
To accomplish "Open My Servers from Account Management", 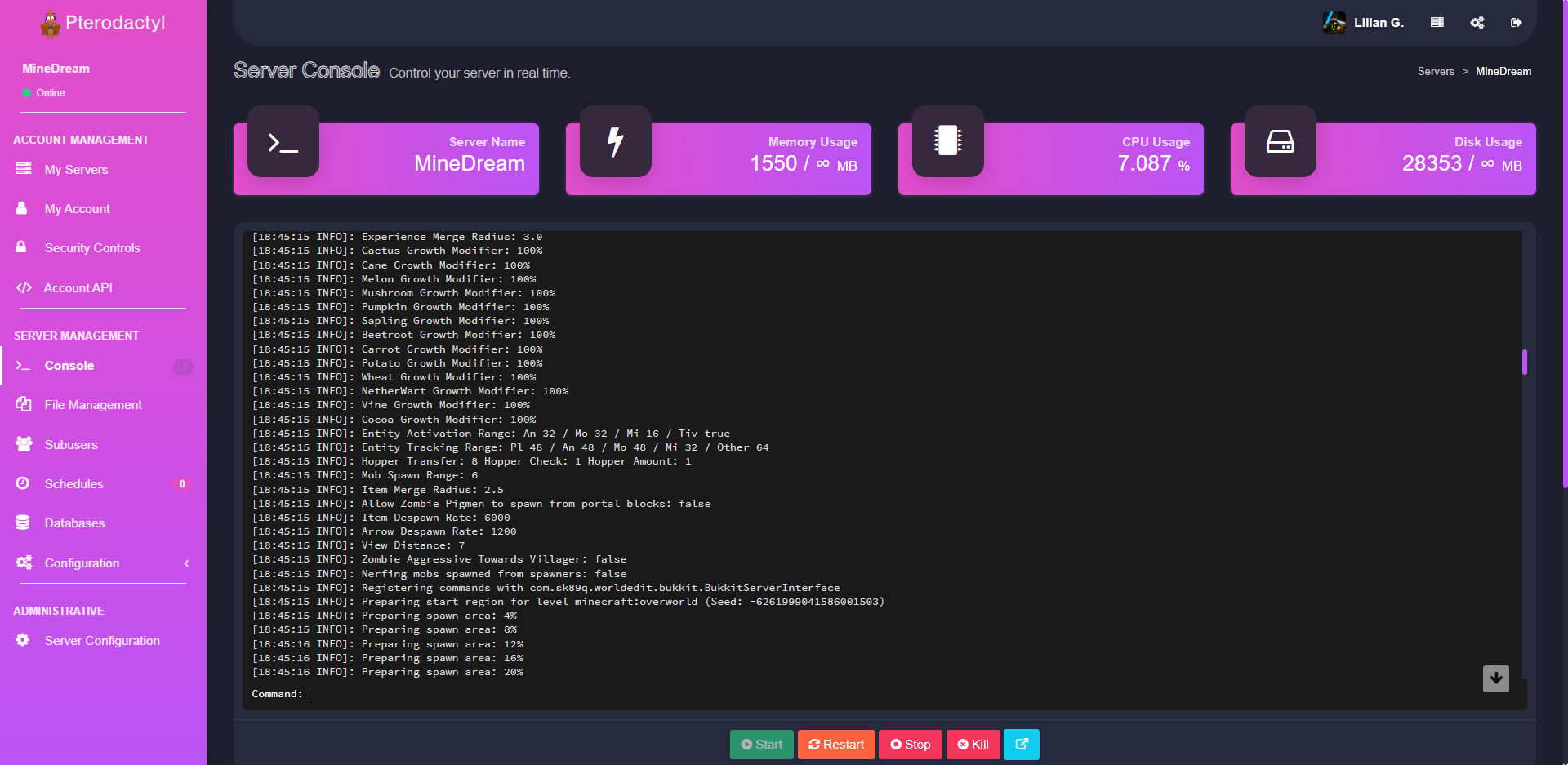I will click(76, 169).
